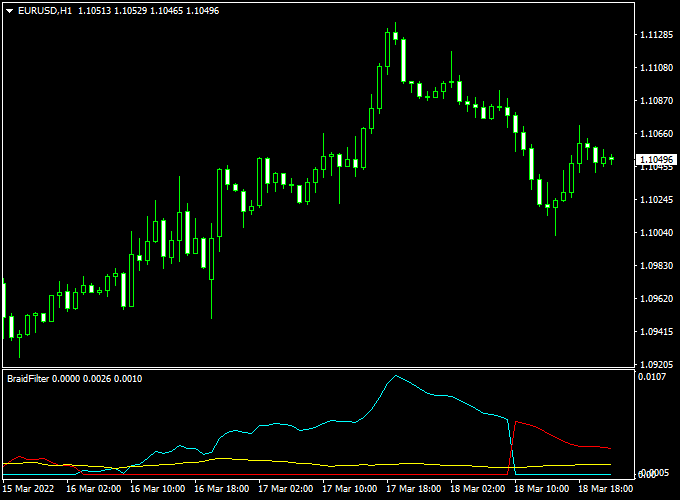Click the 16 Mar 02:00 time label
The image size is (680, 500).
pos(93,489)
